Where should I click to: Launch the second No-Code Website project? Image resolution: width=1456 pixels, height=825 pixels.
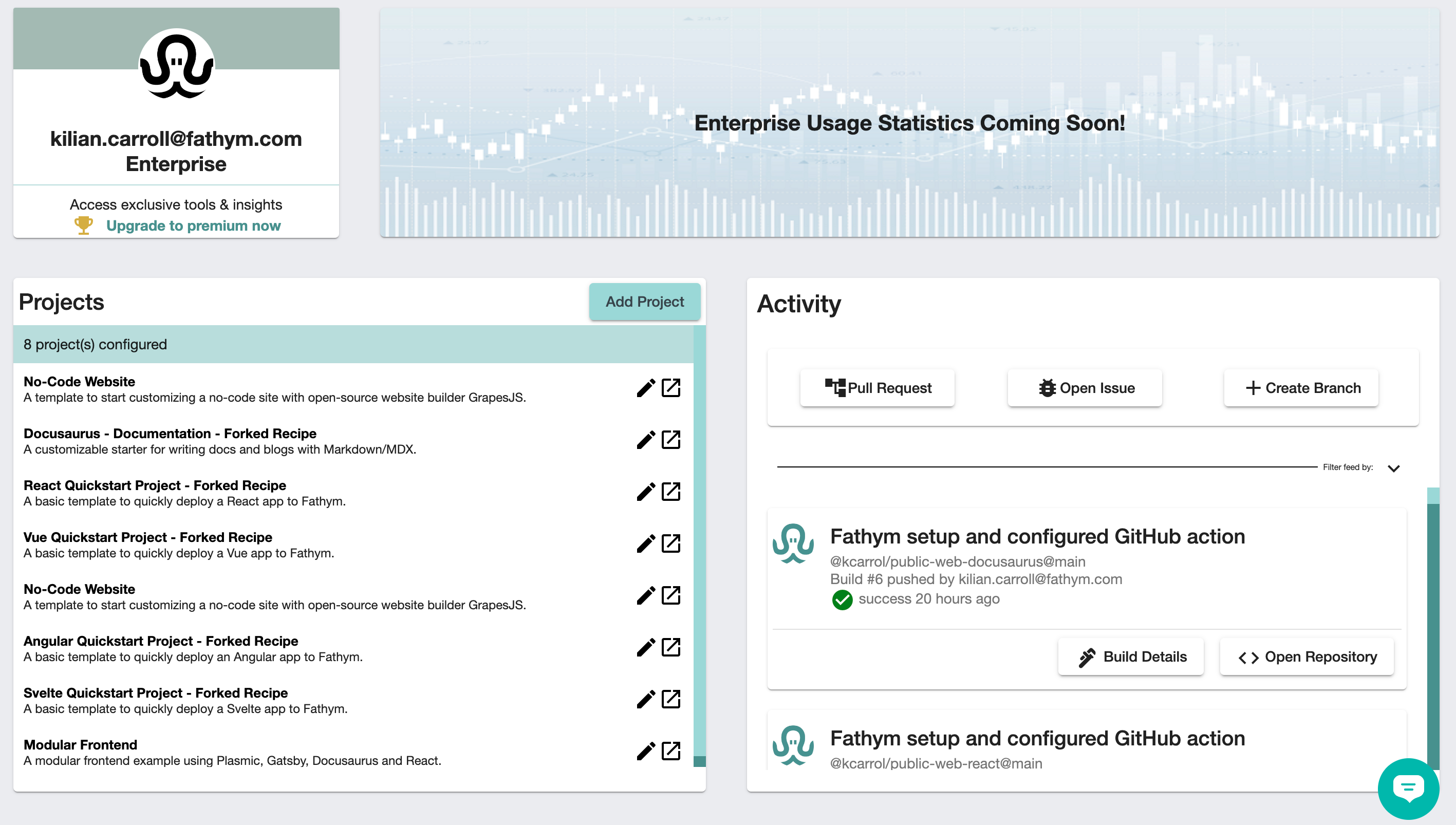click(671, 595)
